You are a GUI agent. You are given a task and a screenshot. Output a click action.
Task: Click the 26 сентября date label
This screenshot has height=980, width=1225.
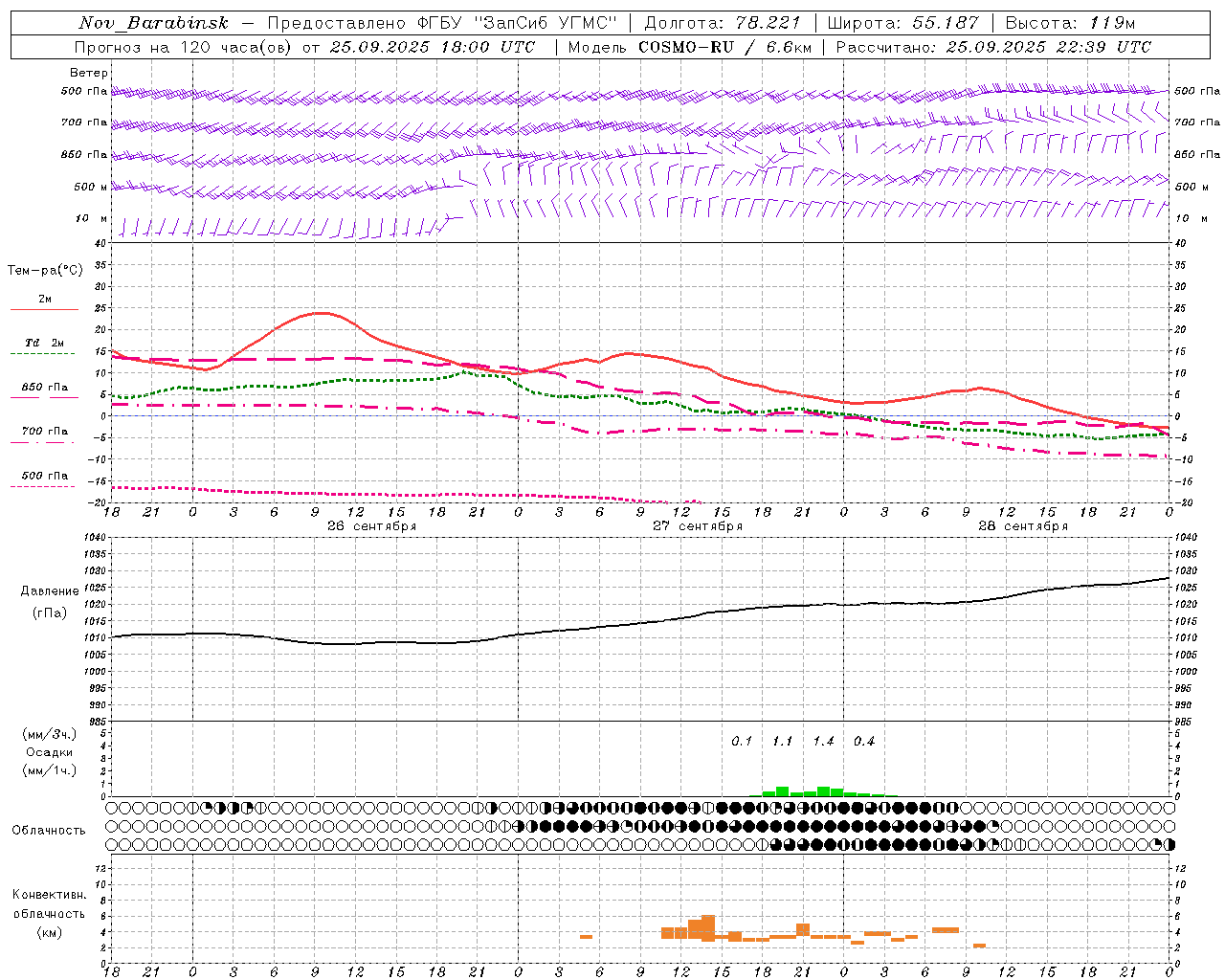pyautogui.click(x=371, y=526)
